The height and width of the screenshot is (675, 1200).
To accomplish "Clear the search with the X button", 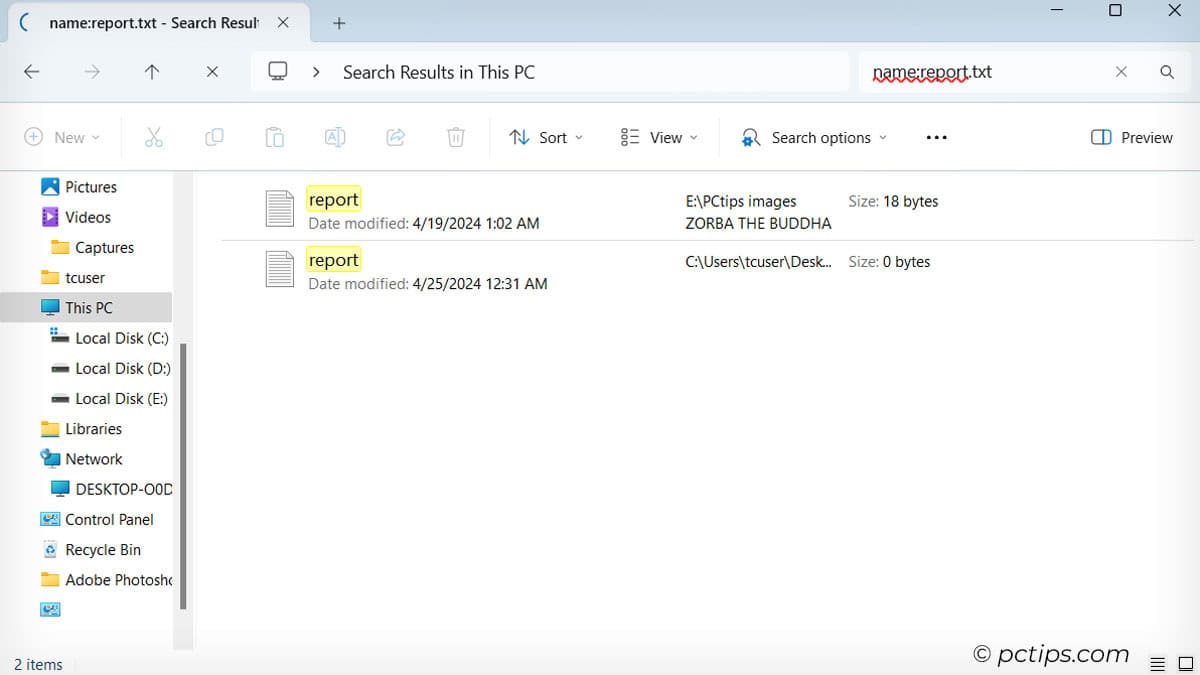I will (1121, 71).
